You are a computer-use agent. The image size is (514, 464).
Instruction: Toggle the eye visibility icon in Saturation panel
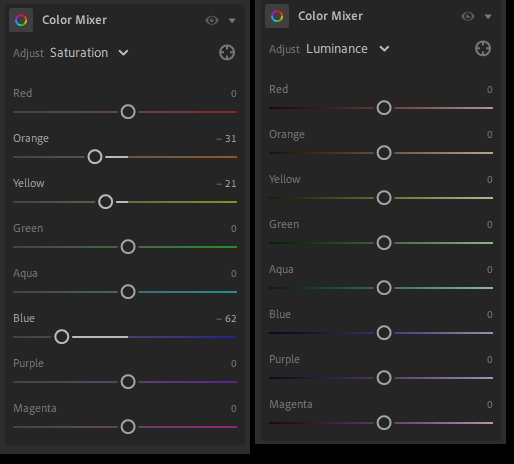click(x=212, y=20)
